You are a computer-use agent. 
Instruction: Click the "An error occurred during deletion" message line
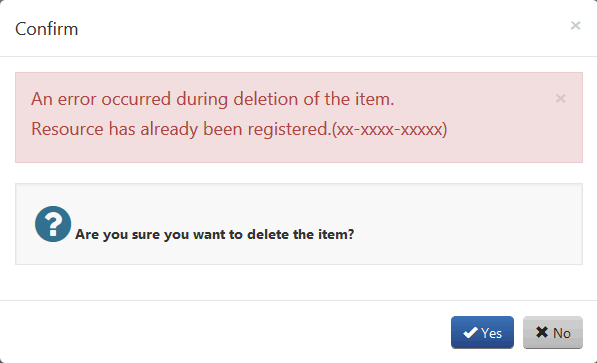pyautogui.click(x=212, y=99)
